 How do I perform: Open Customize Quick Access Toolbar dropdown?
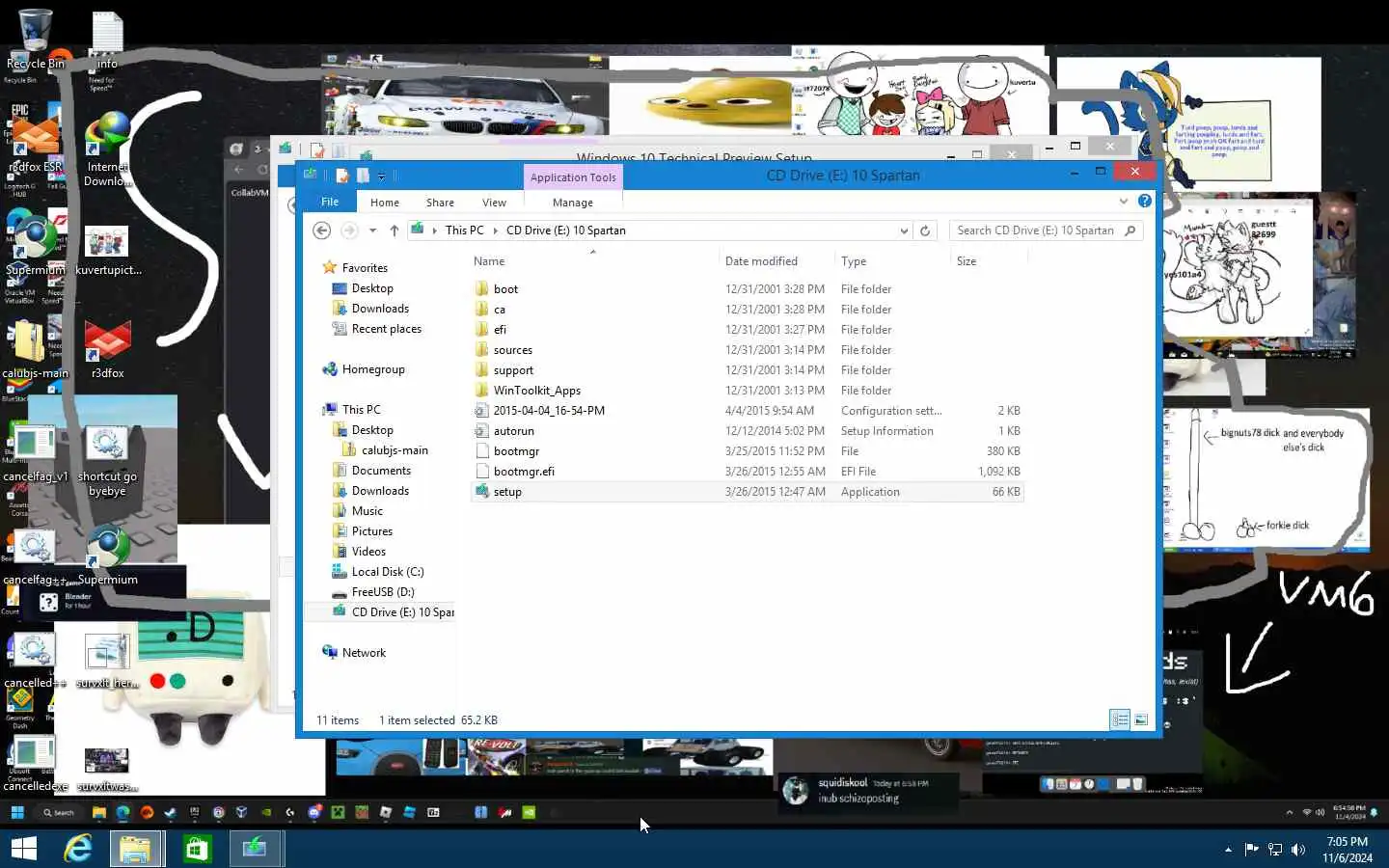(x=382, y=176)
